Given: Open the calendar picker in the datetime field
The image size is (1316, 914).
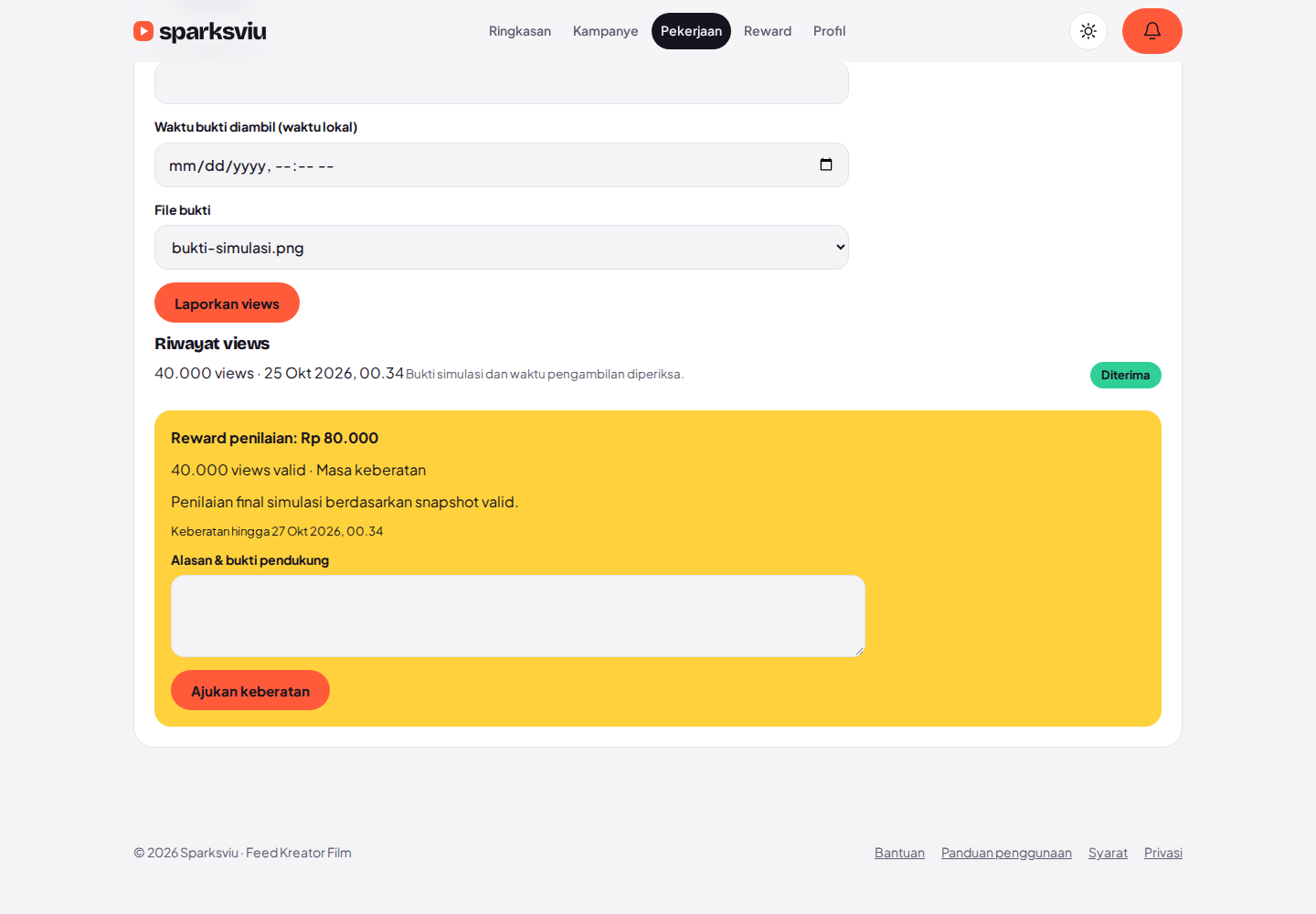Looking at the screenshot, I should click(x=826, y=165).
